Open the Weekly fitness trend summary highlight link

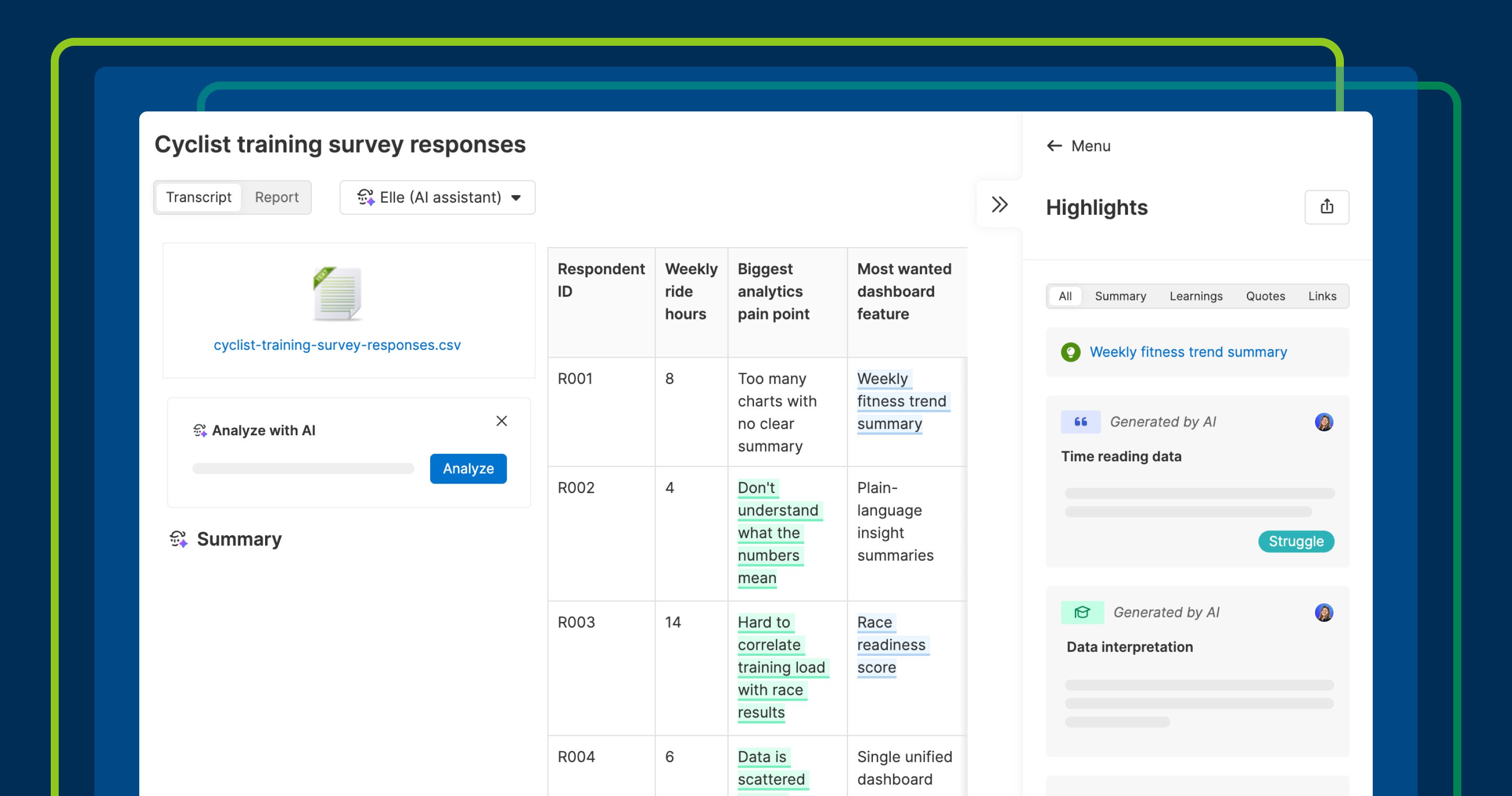click(1188, 352)
